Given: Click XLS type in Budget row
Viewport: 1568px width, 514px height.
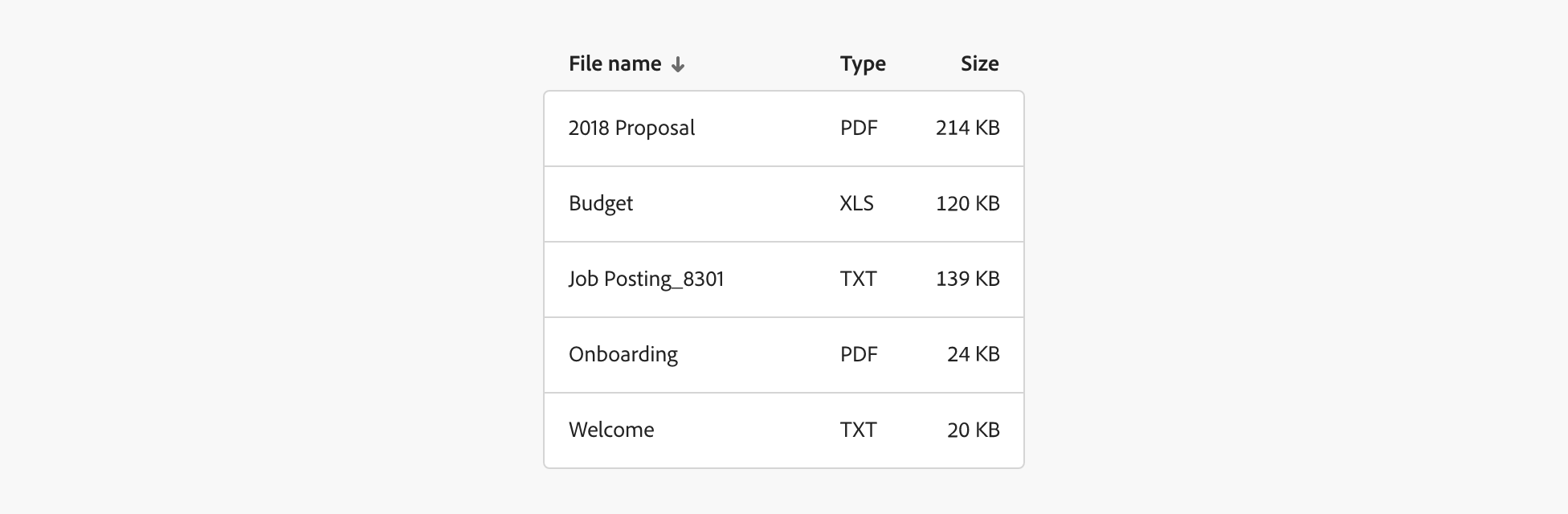Looking at the screenshot, I should click(856, 204).
